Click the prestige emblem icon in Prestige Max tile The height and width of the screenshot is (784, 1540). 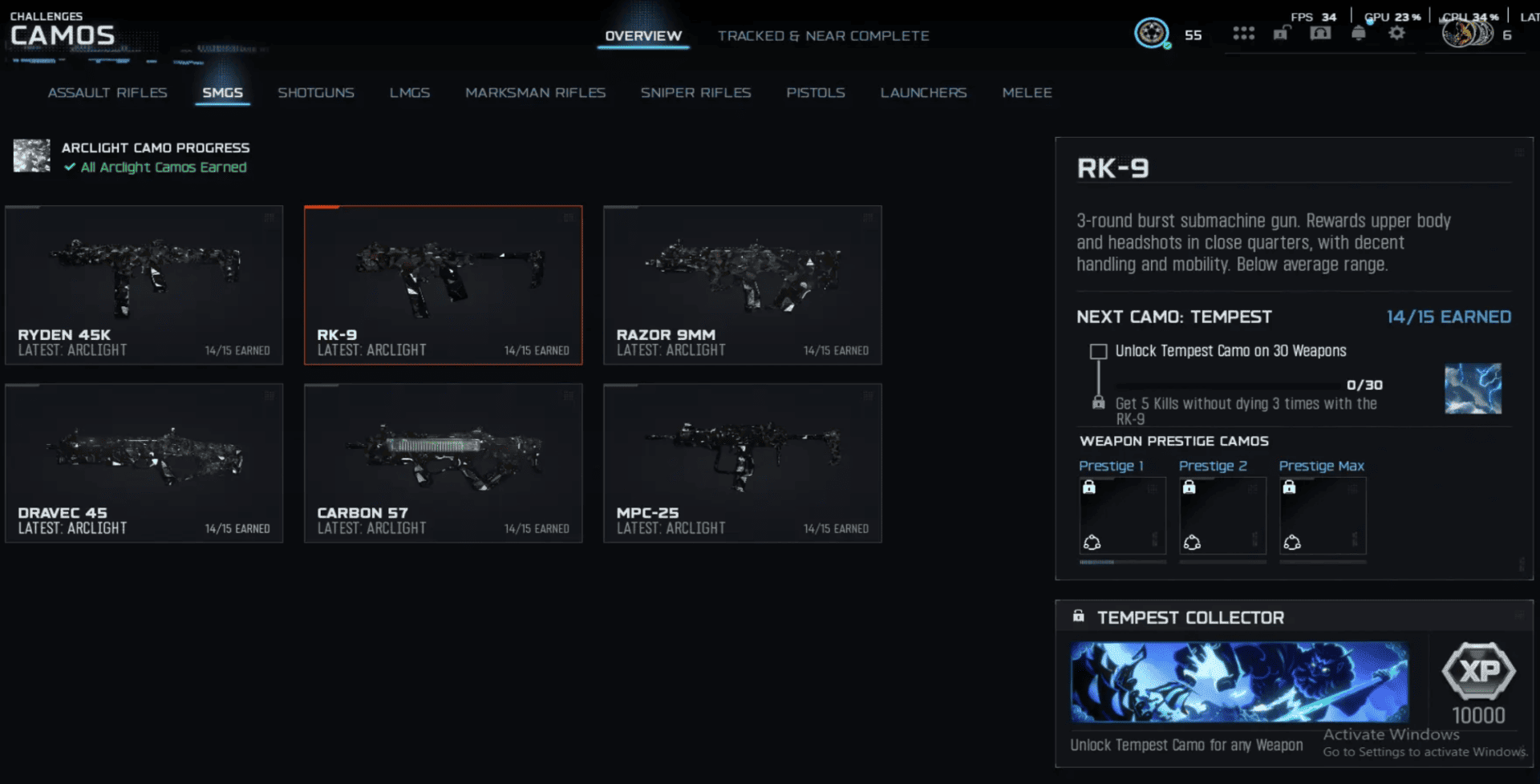pyautogui.click(x=1292, y=543)
